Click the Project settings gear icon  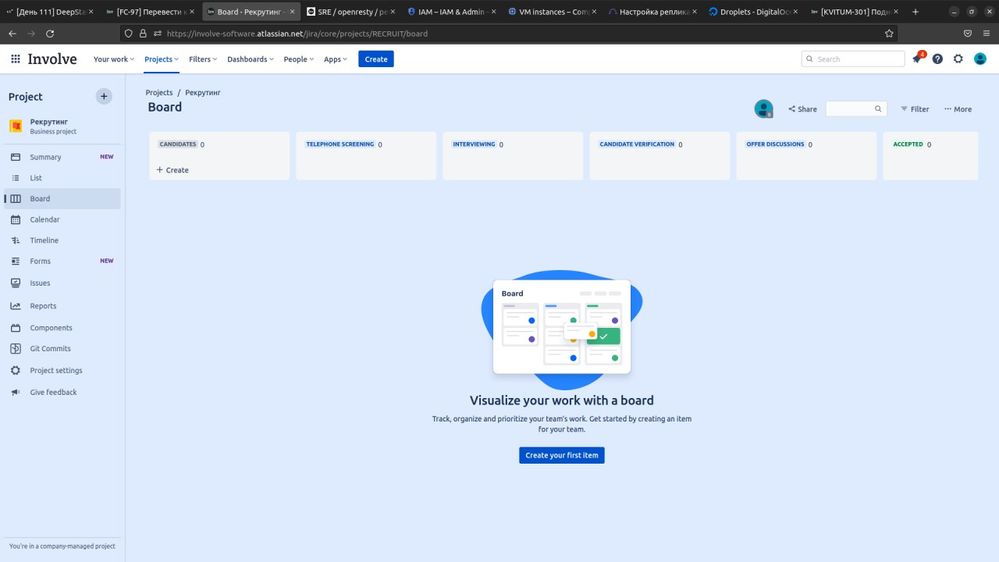16,370
